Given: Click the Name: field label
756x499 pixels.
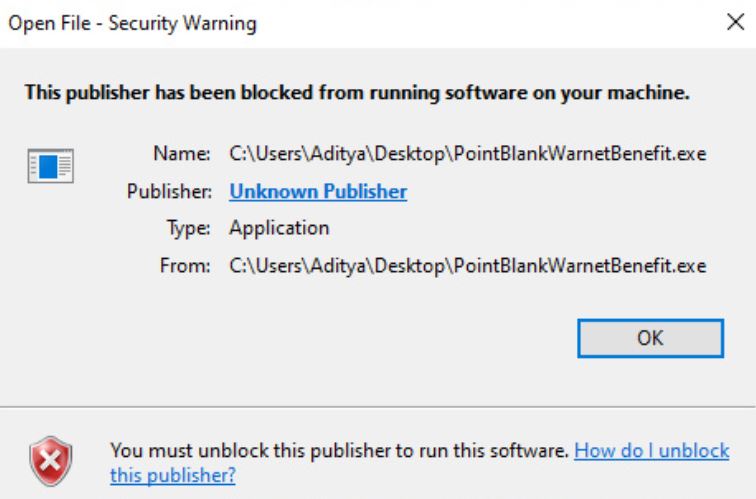Looking at the screenshot, I should pyautogui.click(x=182, y=154).
